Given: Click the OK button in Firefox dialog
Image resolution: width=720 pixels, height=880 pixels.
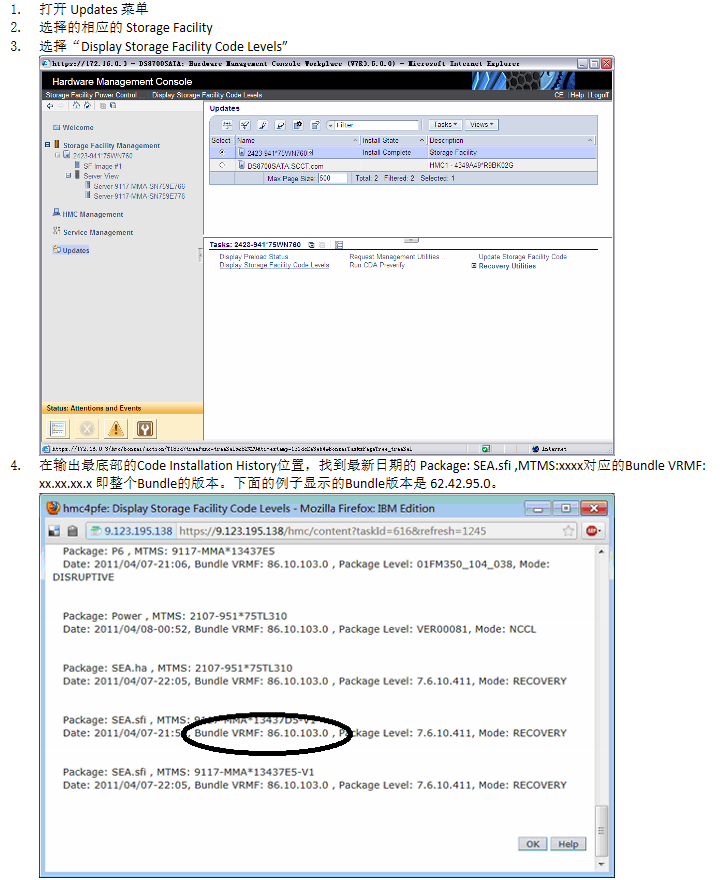Looking at the screenshot, I should tap(533, 844).
